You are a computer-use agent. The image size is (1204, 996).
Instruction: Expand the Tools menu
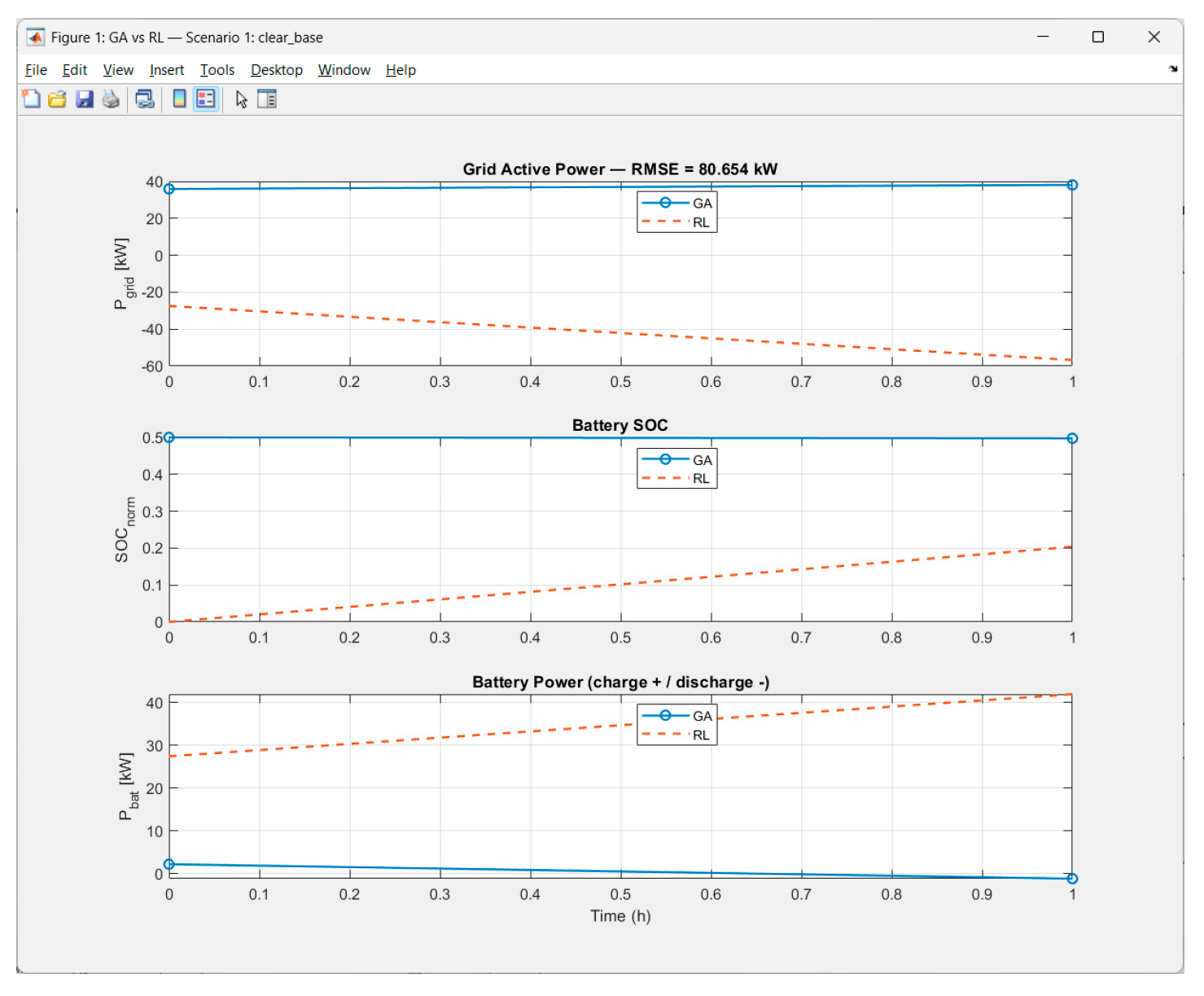click(x=217, y=70)
